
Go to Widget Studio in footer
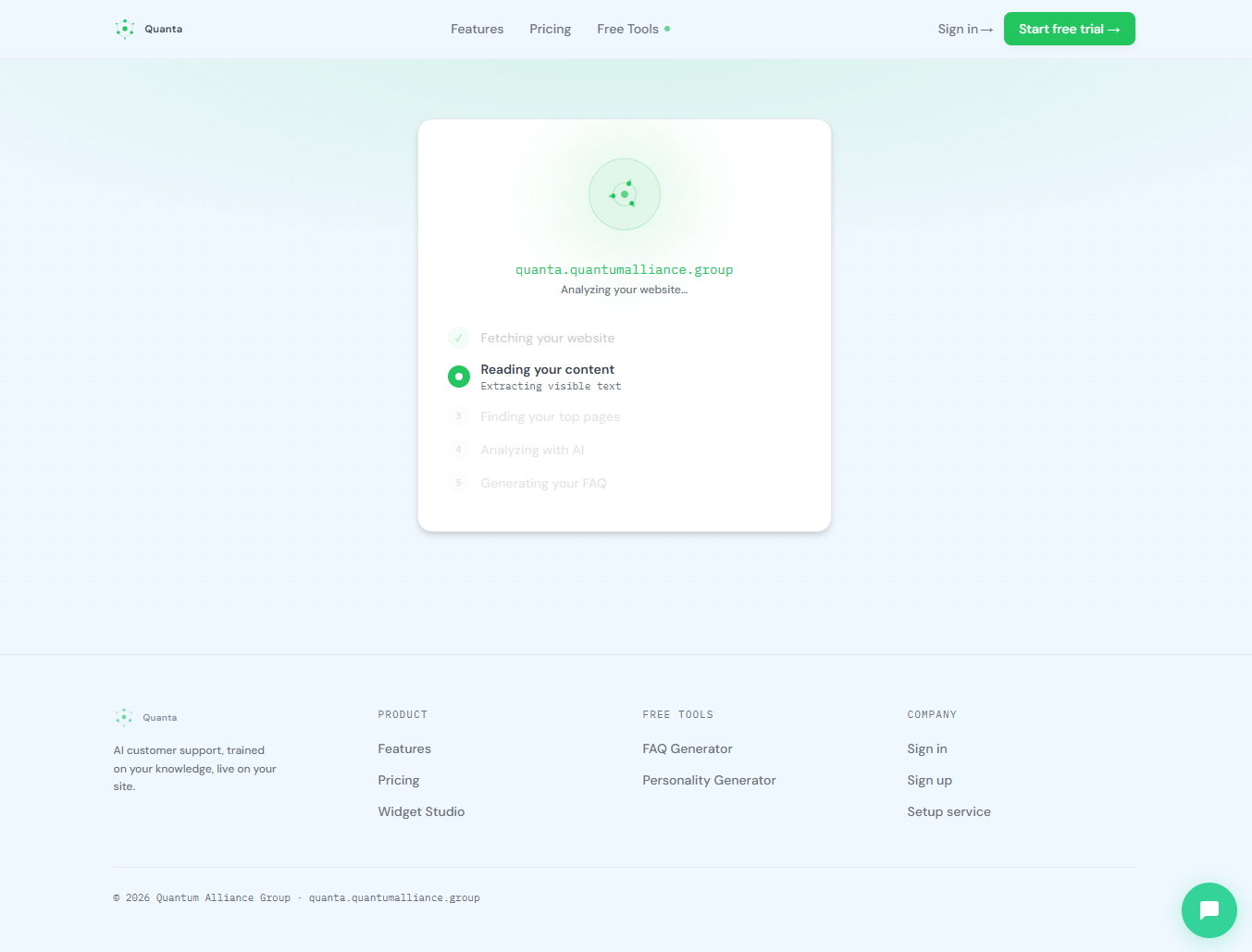pyautogui.click(x=421, y=811)
